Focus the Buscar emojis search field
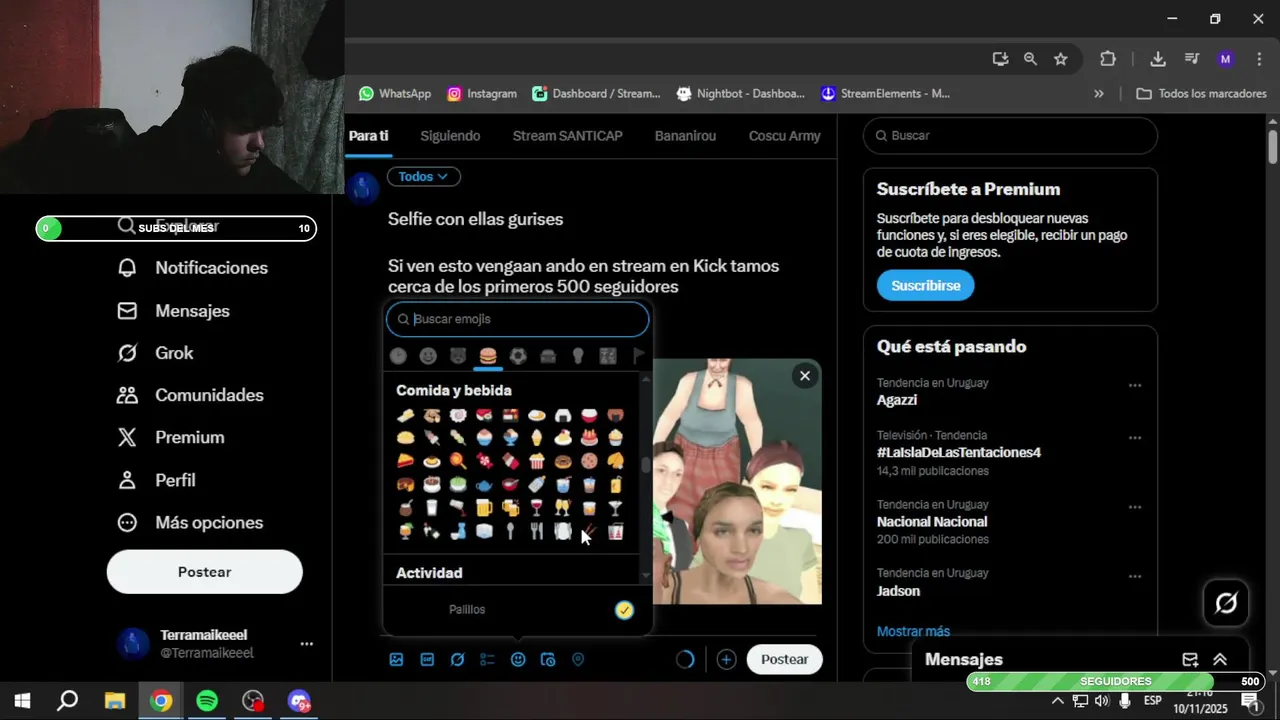1280x720 pixels. pyautogui.click(x=518, y=319)
